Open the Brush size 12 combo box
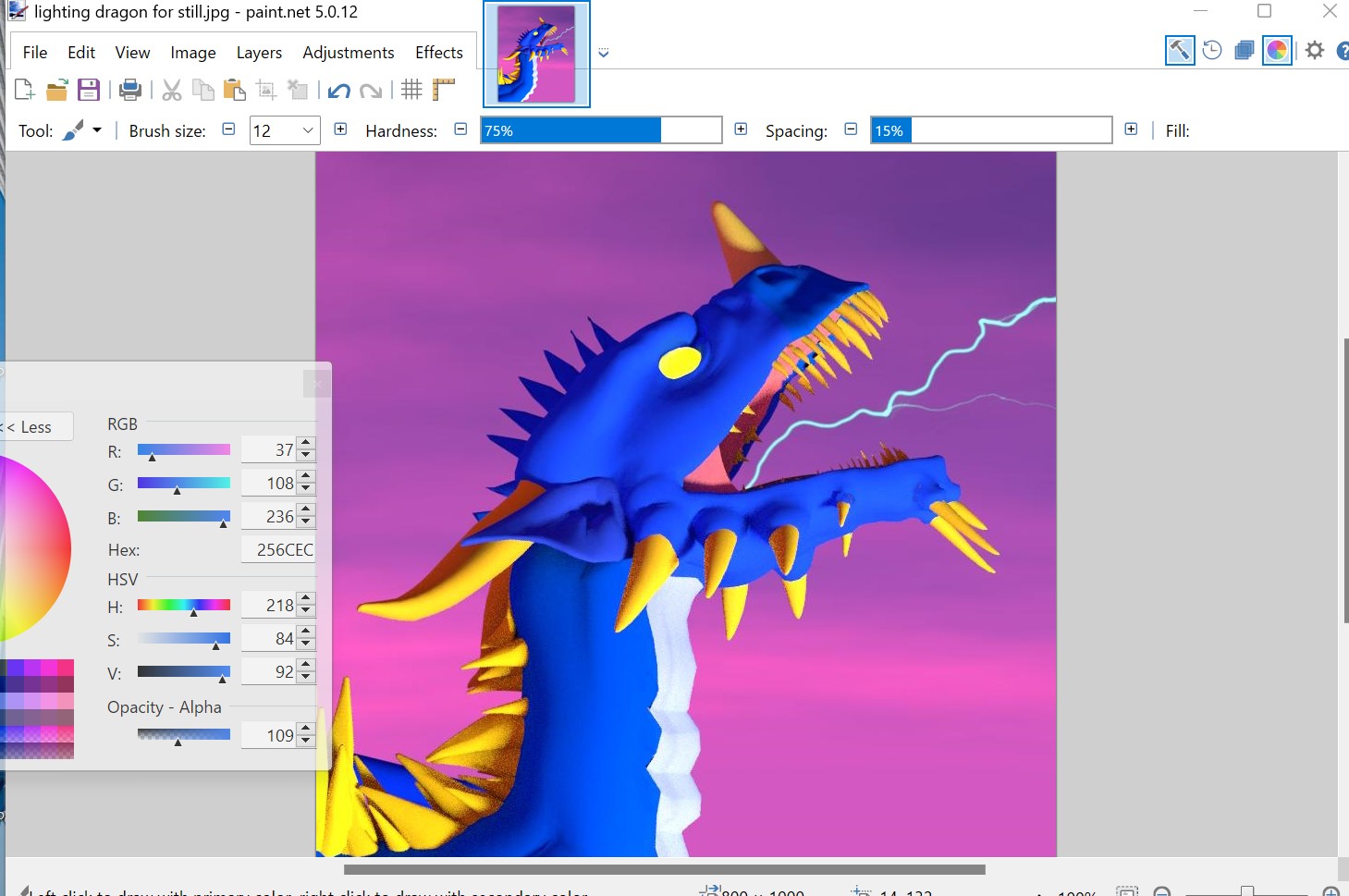 click(285, 130)
